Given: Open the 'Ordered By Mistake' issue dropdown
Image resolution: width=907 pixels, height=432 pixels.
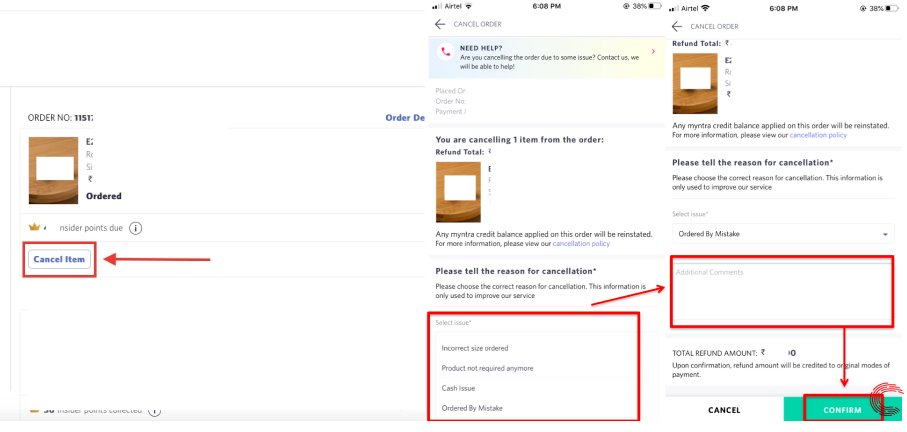Looking at the screenshot, I should pos(783,234).
